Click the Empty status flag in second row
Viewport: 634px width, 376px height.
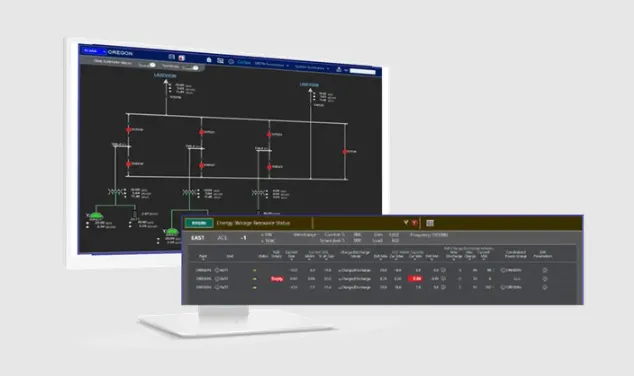click(277, 279)
